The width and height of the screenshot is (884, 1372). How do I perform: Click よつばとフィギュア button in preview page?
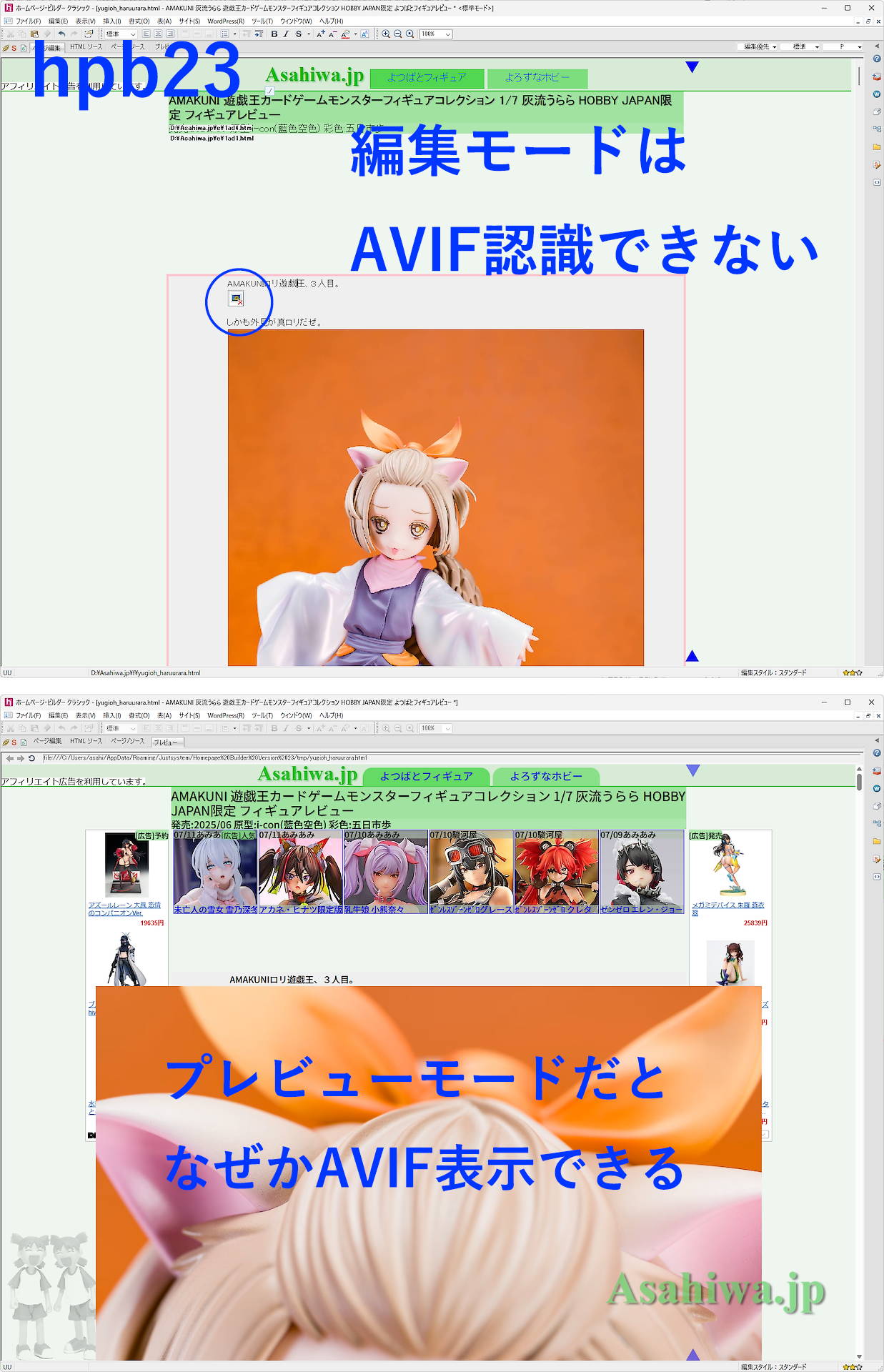(427, 776)
